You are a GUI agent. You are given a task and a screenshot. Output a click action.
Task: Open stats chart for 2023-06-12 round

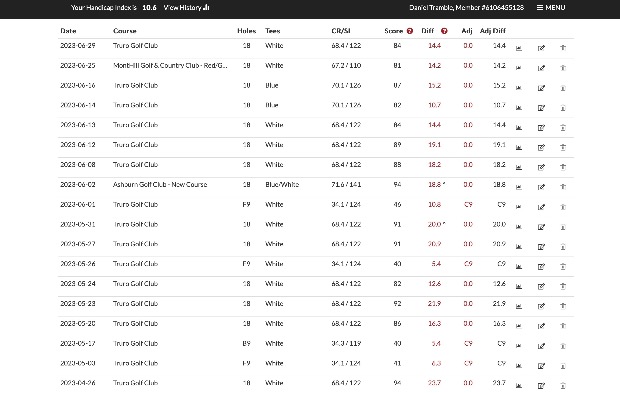click(519, 147)
